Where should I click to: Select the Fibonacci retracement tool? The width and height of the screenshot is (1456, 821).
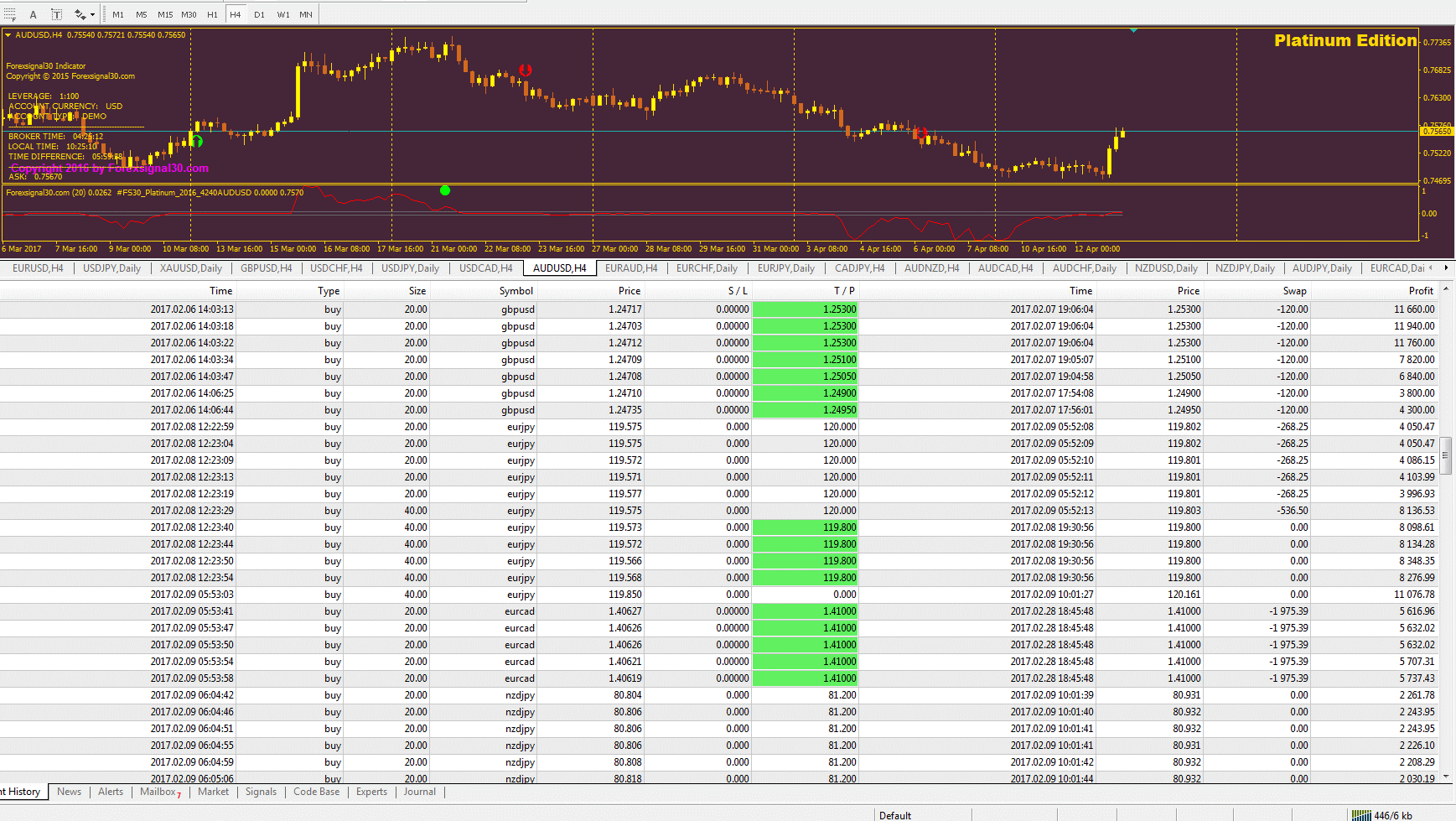pyautogui.click(x=10, y=14)
